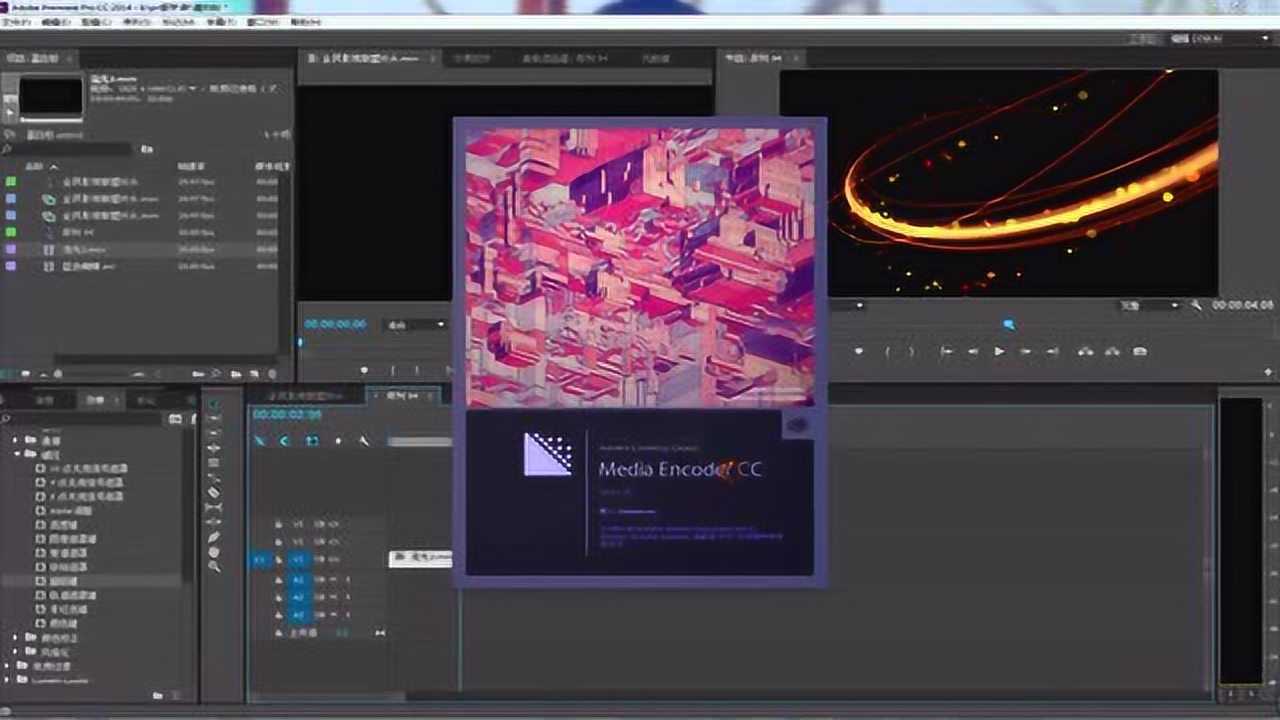Select the clip on timeline track V1
This screenshot has height=720, width=1280.
click(x=420, y=559)
